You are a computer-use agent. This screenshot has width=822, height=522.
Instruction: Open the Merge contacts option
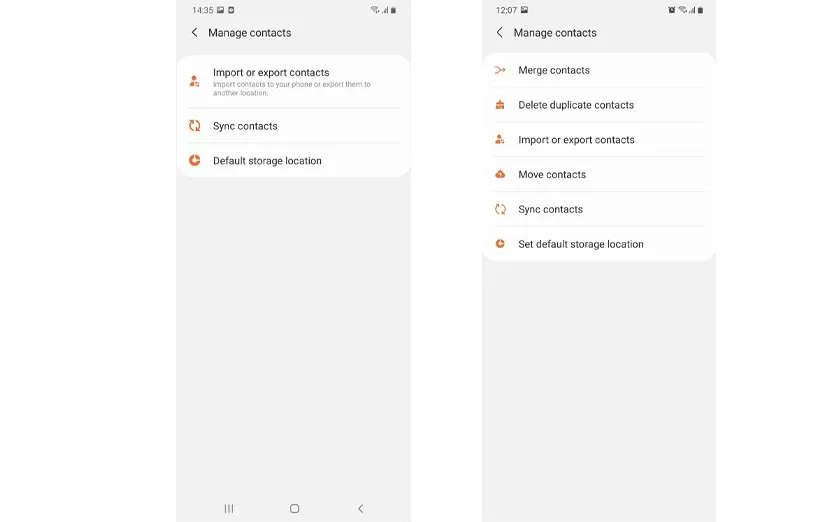[x=599, y=70]
